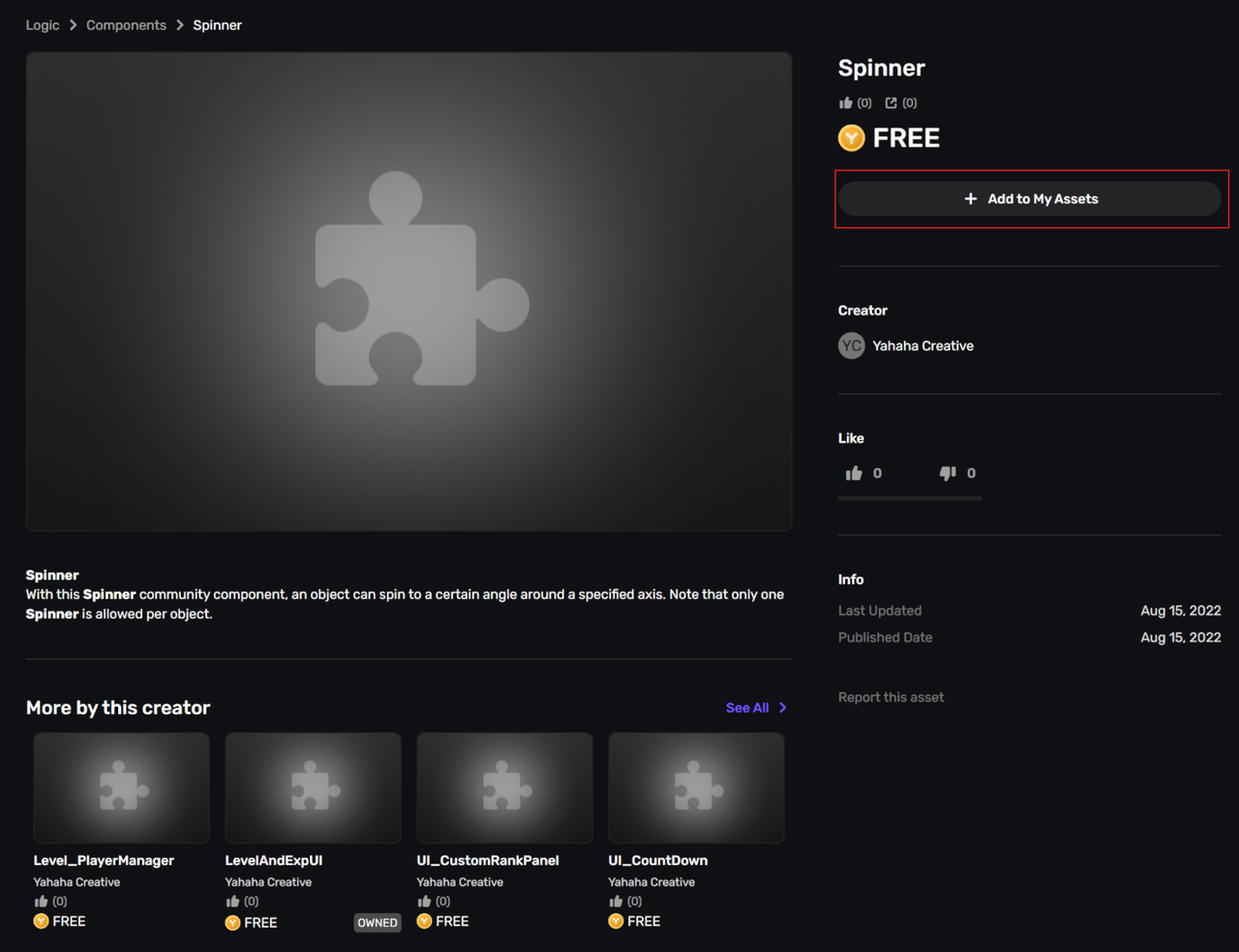Open the See All creator assets link

click(747, 708)
